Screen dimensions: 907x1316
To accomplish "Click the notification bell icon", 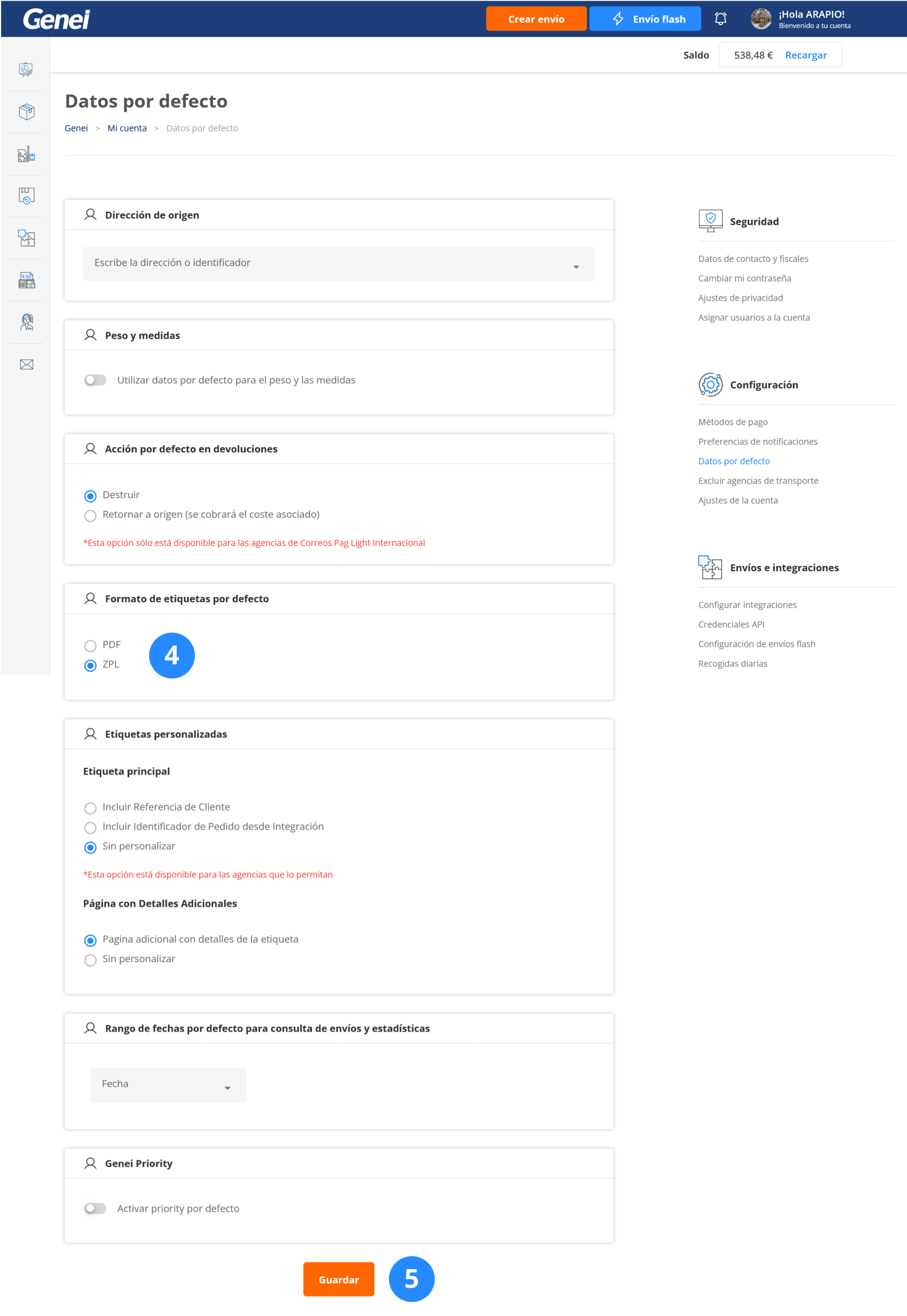I will [720, 19].
